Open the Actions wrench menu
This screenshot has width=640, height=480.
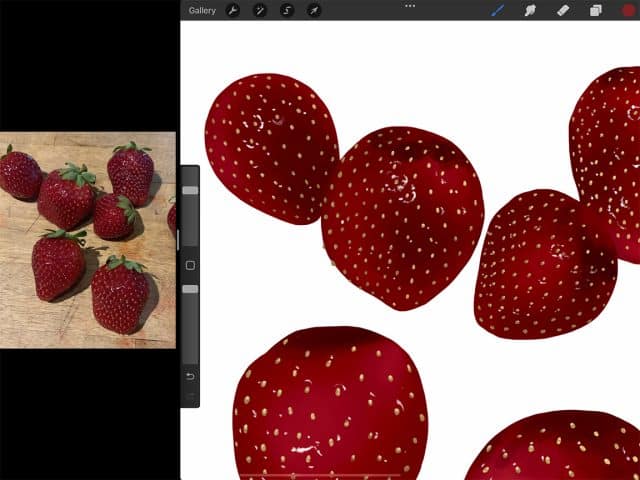(233, 11)
